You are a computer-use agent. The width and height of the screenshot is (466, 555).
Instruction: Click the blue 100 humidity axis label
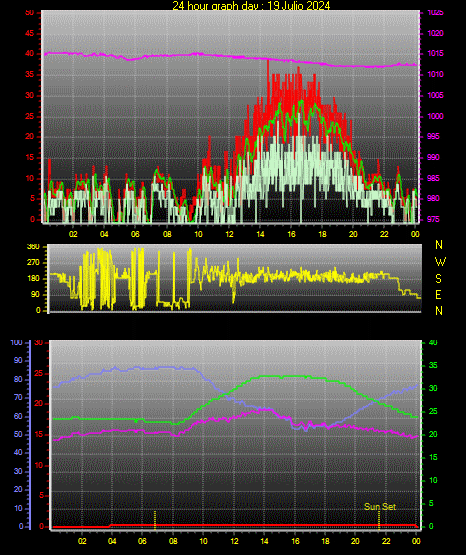(x=16, y=342)
